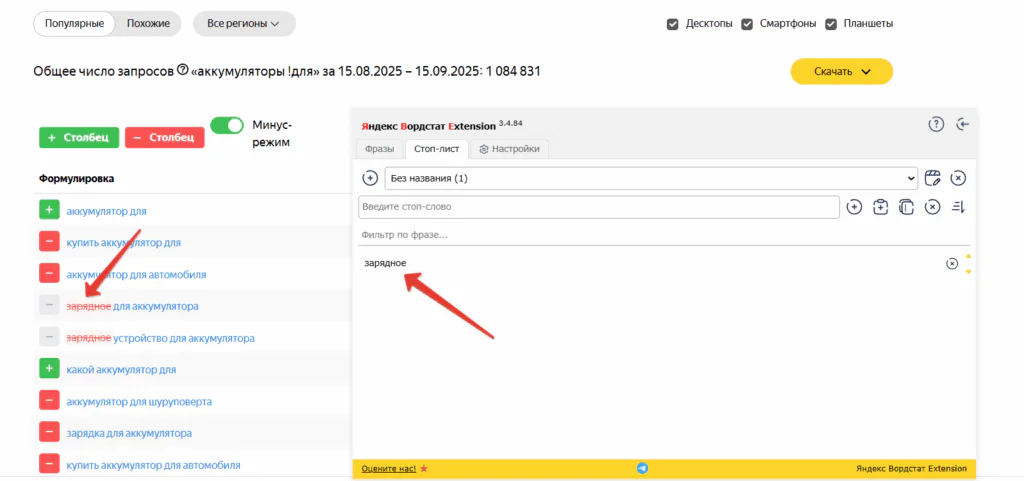Delete the current stop-list "Без названия"

tap(958, 178)
